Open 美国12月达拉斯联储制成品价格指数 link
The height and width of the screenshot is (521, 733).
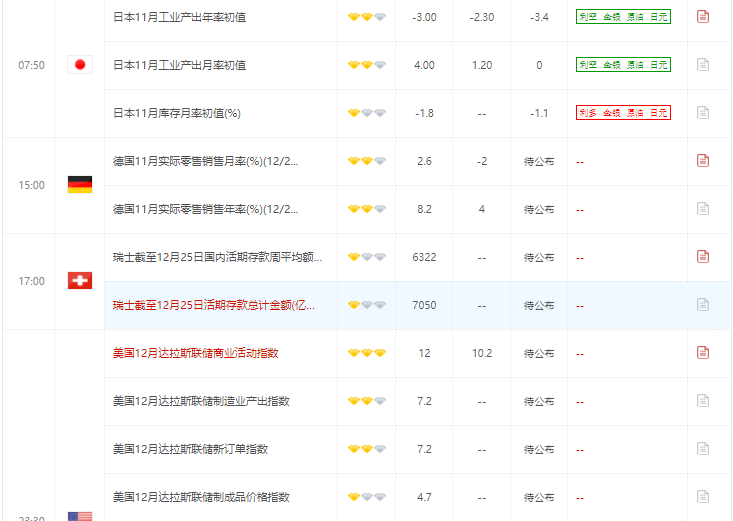click(x=201, y=497)
